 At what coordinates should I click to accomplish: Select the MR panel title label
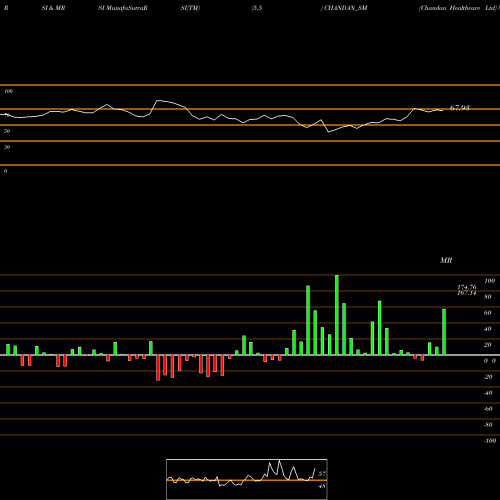(446, 260)
